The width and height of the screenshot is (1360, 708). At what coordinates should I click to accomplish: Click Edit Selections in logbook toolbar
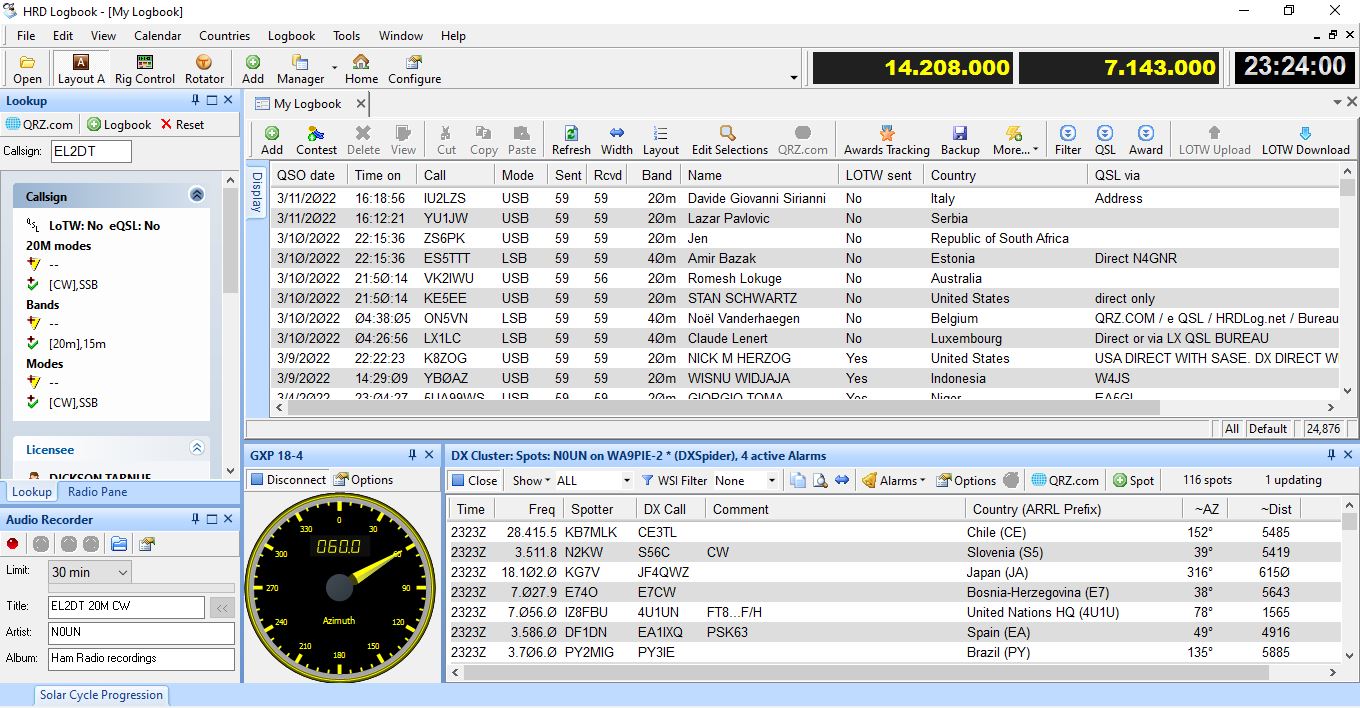pos(730,140)
